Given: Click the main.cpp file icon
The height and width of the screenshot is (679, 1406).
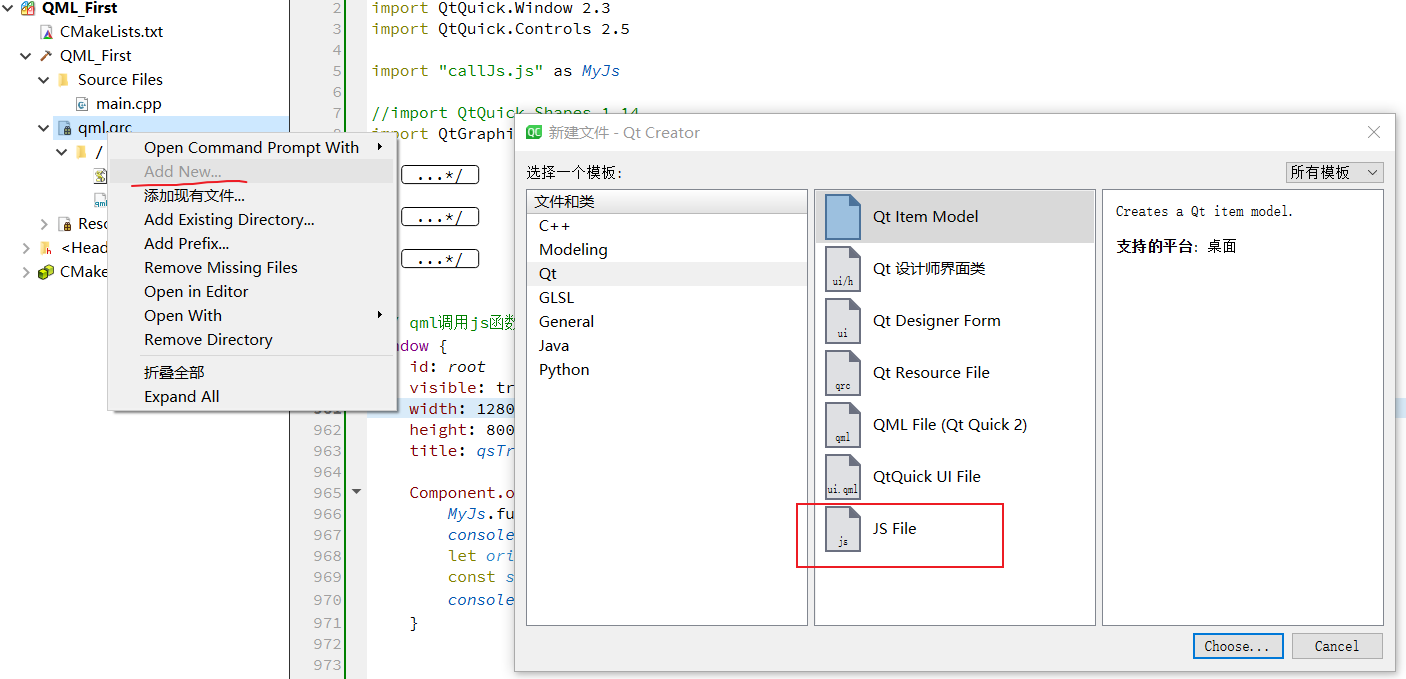Looking at the screenshot, I should 83,104.
